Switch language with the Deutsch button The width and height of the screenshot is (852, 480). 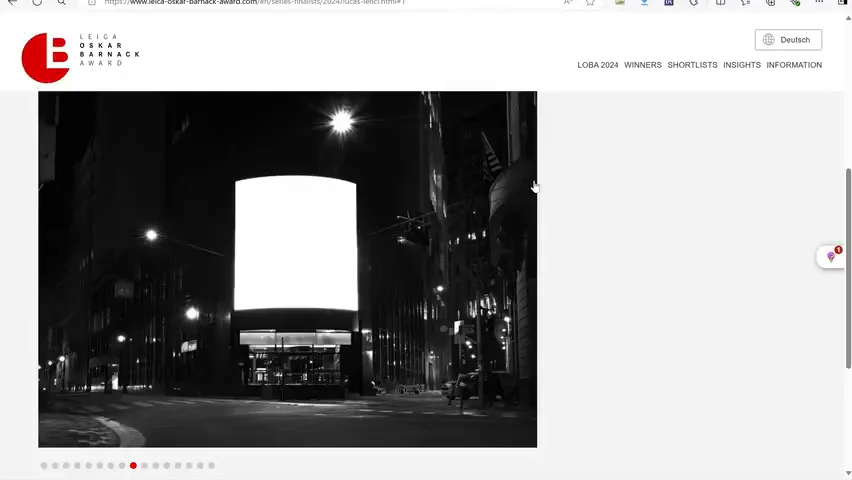click(x=788, y=40)
